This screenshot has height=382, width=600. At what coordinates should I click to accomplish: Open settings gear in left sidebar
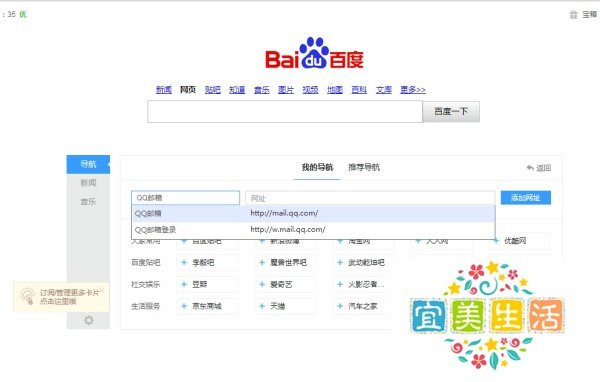[x=88, y=320]
